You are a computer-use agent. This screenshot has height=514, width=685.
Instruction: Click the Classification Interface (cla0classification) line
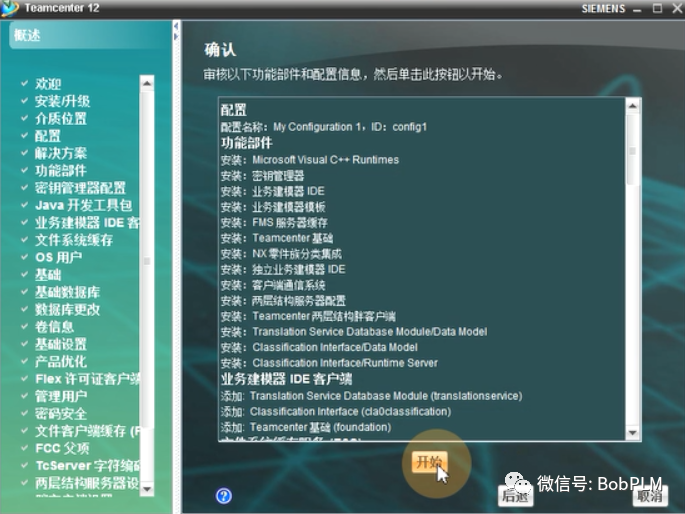336,412
